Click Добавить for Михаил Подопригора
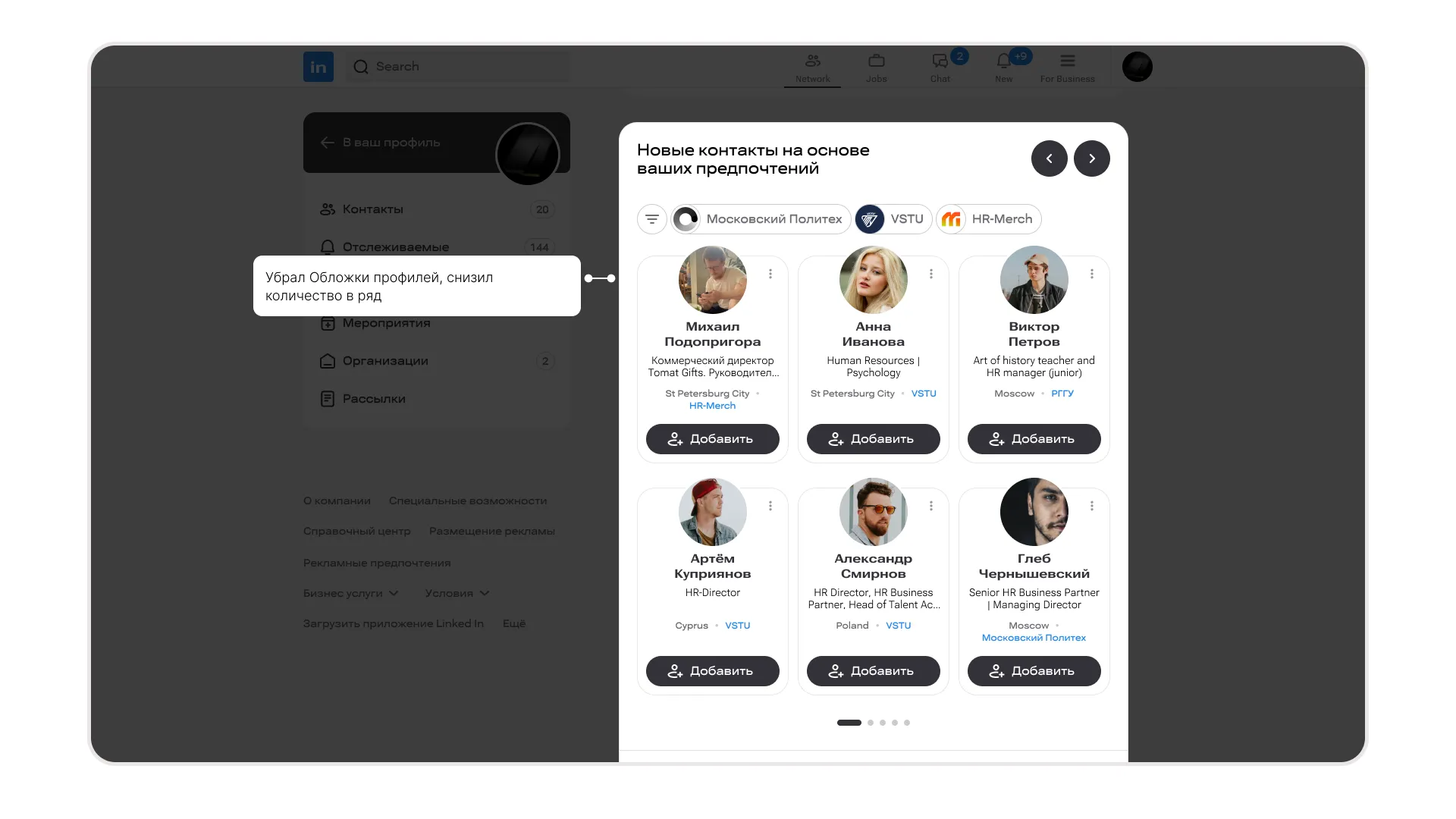1456x819 pixels. [712, 439]
